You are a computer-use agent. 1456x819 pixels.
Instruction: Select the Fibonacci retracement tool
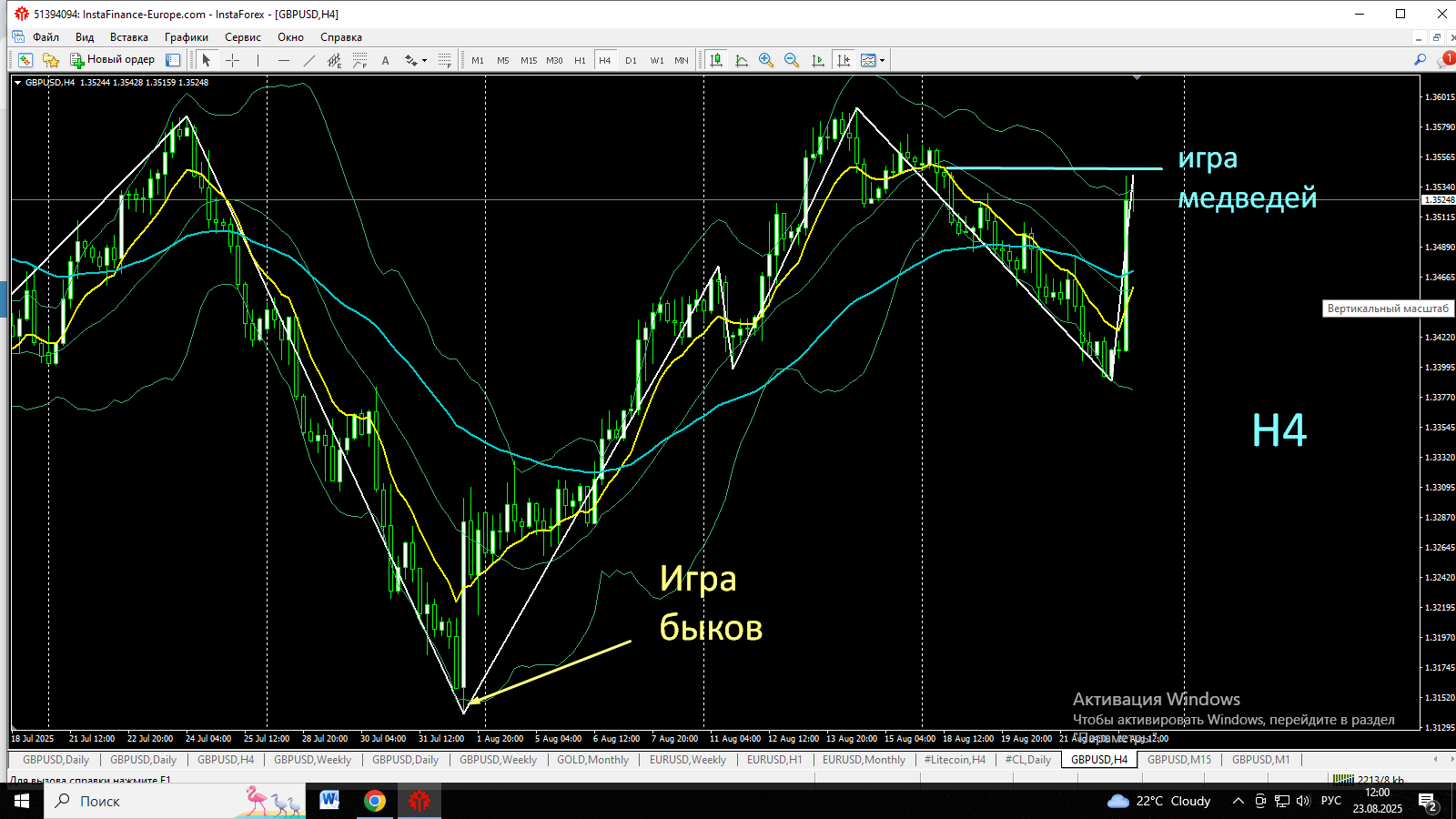click(x=359, y=60)
